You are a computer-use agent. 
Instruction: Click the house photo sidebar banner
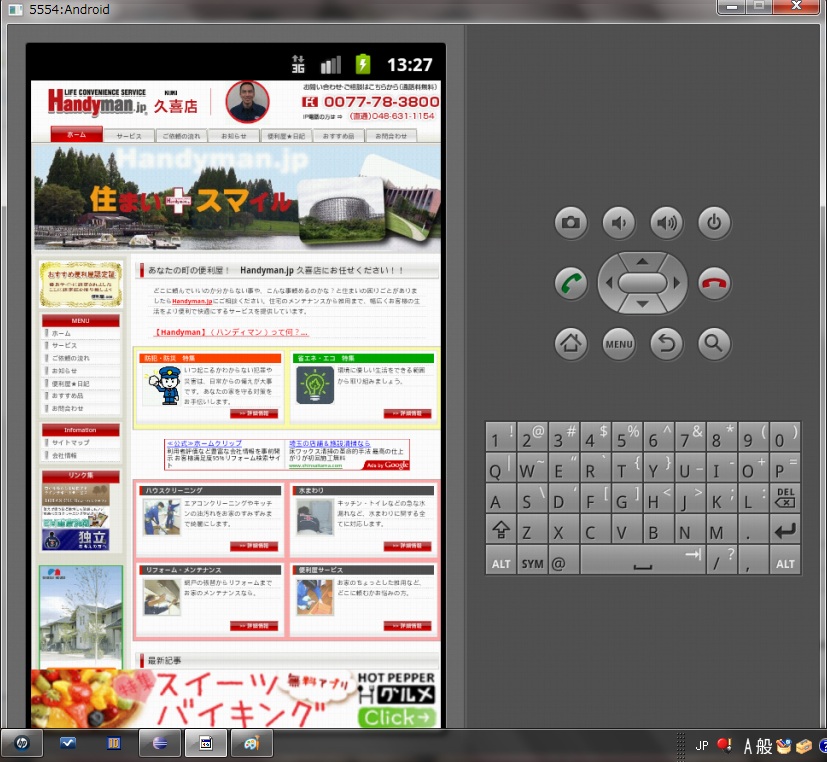tap(81, 617)
